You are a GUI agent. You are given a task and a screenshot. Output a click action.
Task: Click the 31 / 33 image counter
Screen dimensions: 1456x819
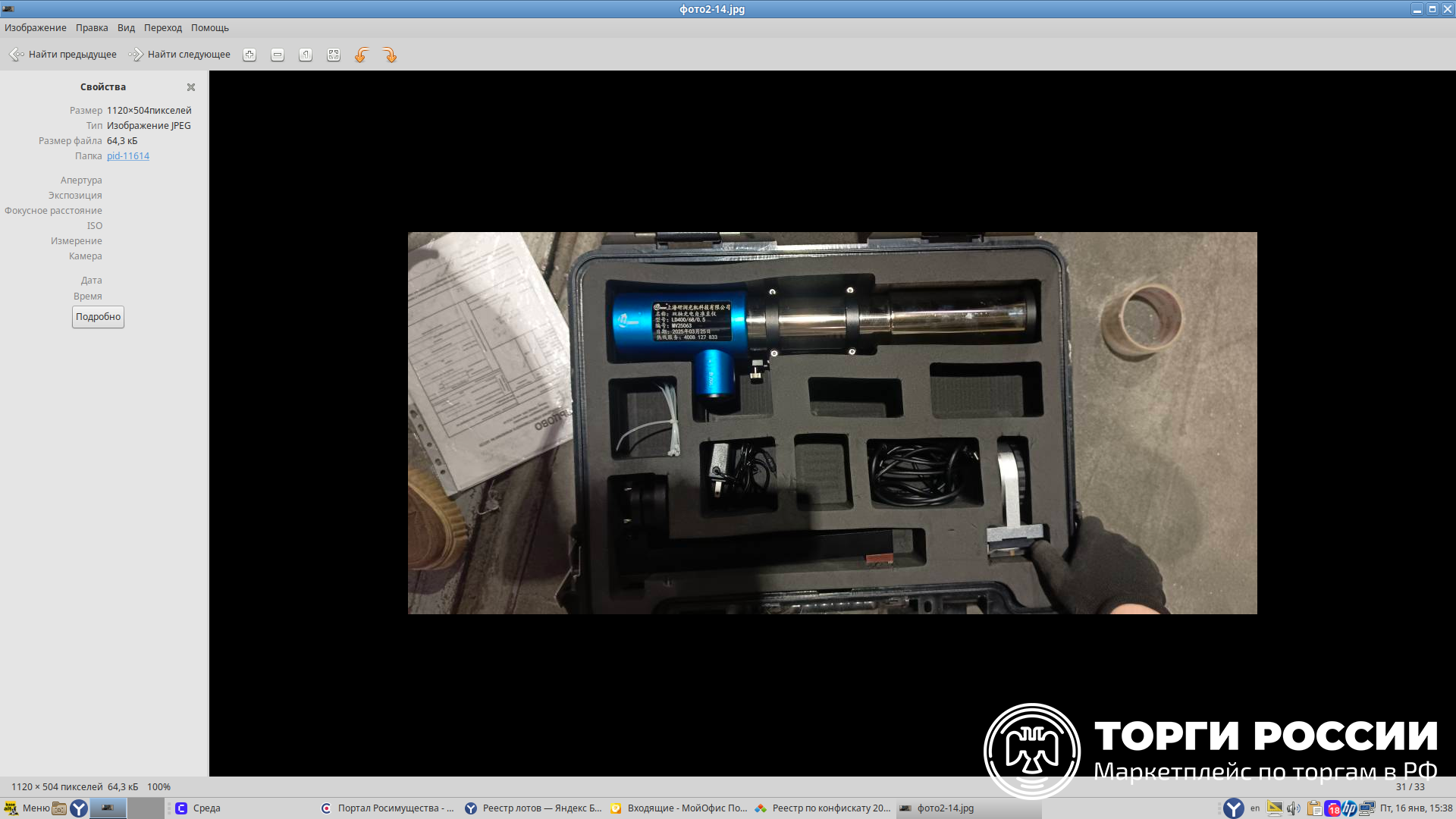tap(1410, 787)
